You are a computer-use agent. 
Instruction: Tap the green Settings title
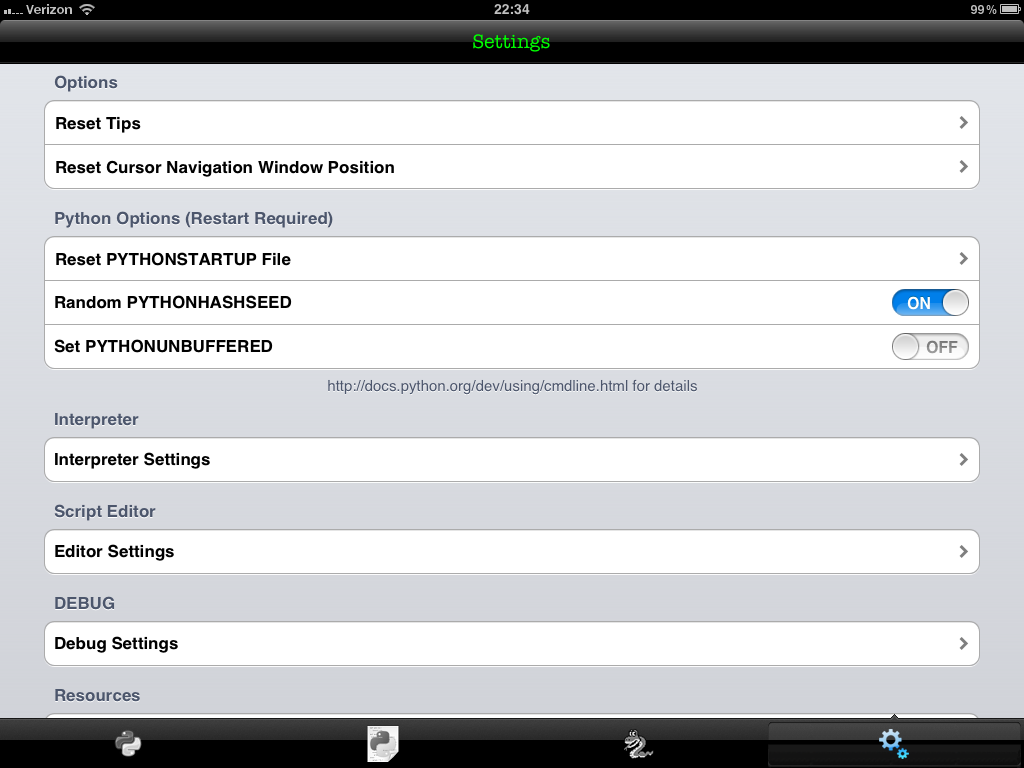(511, 42)
